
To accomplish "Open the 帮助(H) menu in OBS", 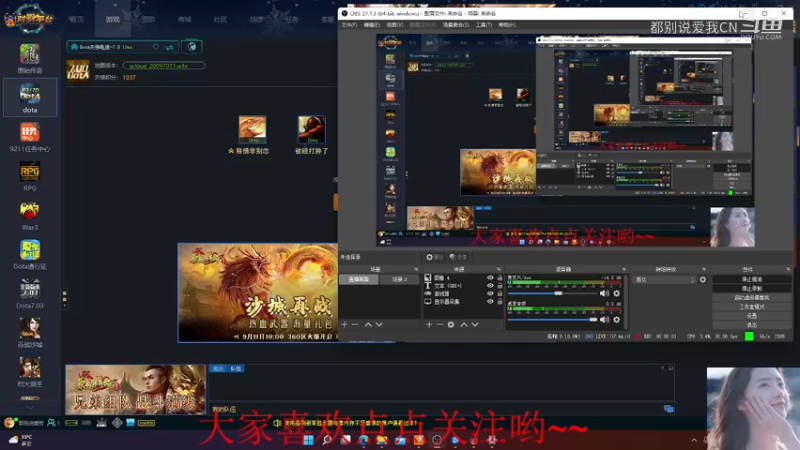I will click(x=507, y=24).
